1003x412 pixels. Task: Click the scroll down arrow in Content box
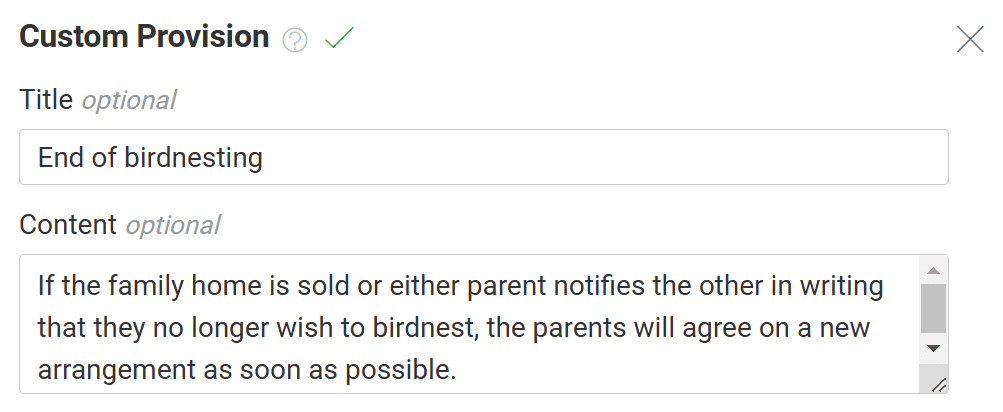[x=933, y=348]
